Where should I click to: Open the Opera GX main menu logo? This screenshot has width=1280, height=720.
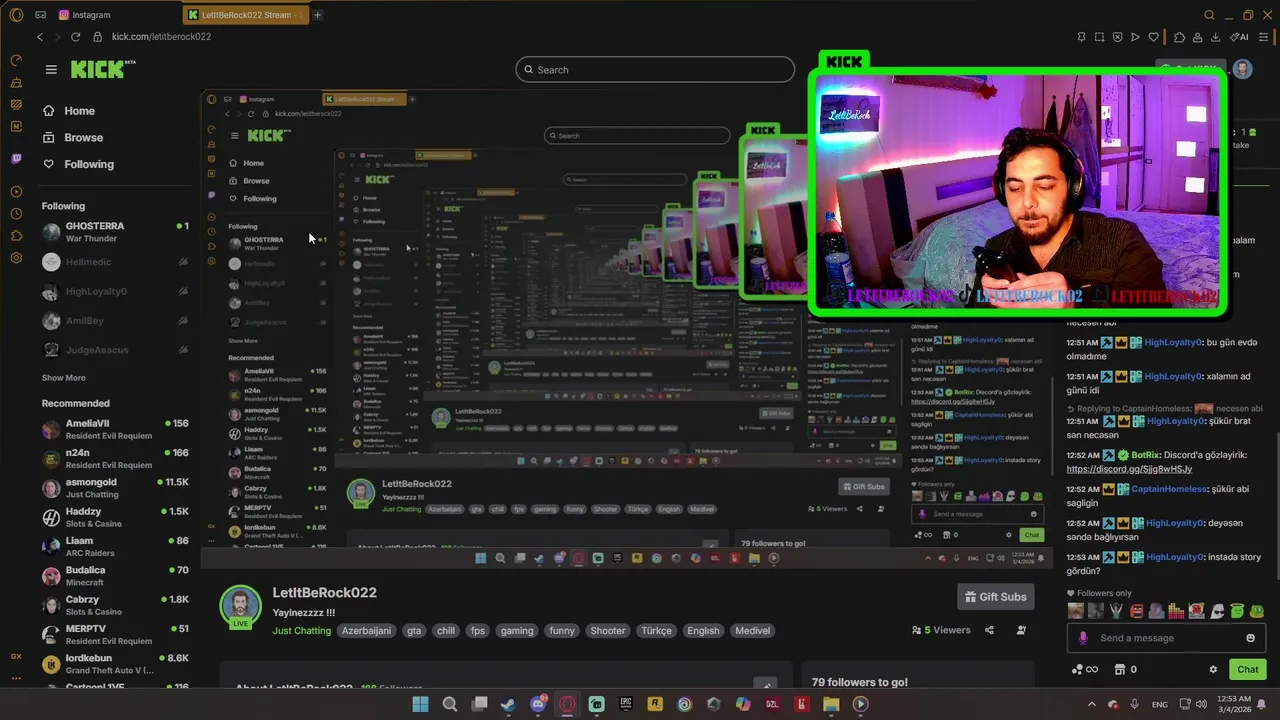16,15
